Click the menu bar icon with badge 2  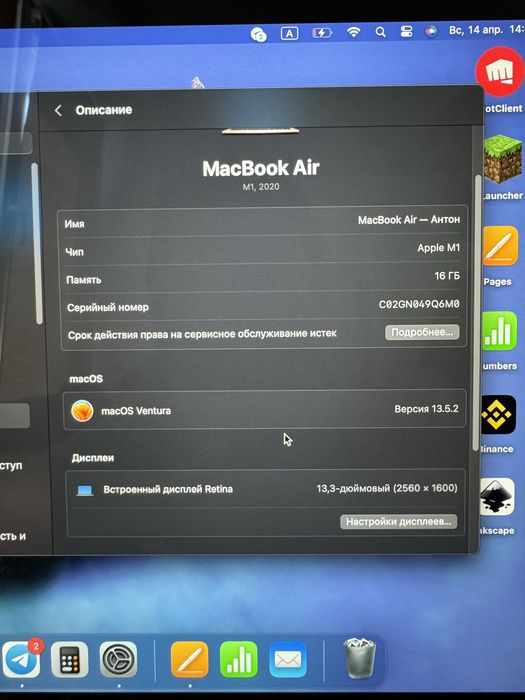258,34
